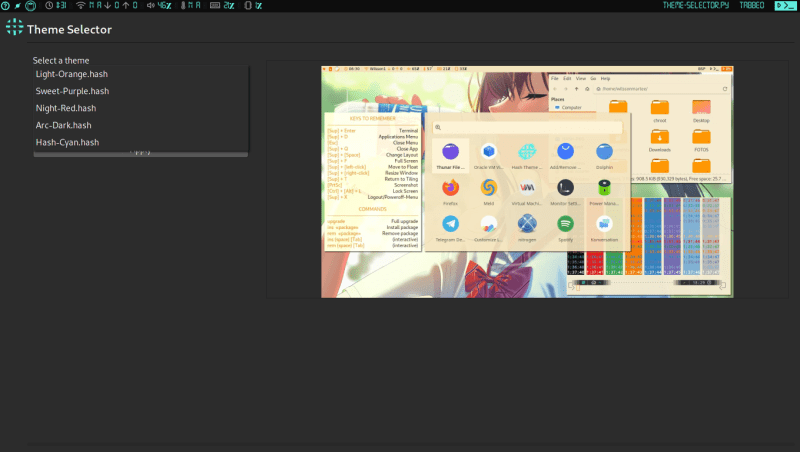Click the Theme Selector app logo icon
Viewport: 800px width, 452px height.
14,29
